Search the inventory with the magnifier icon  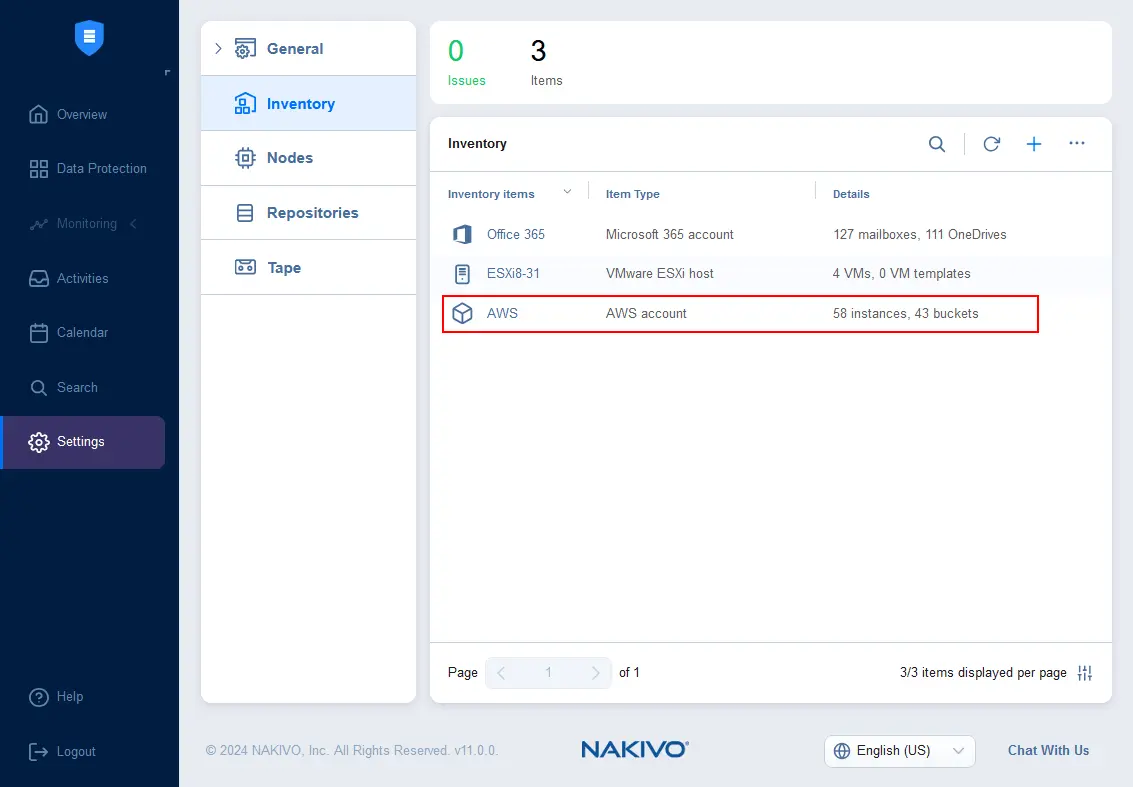click(x=936, y=144)
